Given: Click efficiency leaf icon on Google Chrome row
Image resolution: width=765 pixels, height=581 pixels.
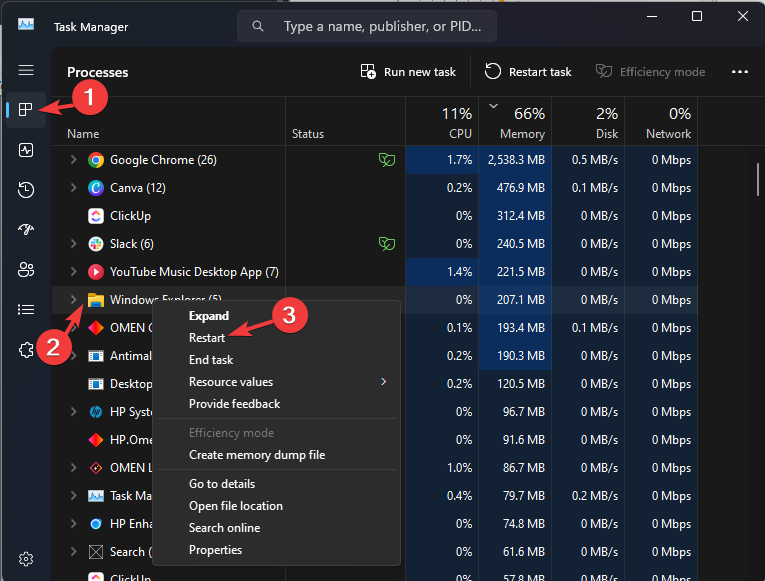Looking at the screenshot, I should [x=387, y=160].
